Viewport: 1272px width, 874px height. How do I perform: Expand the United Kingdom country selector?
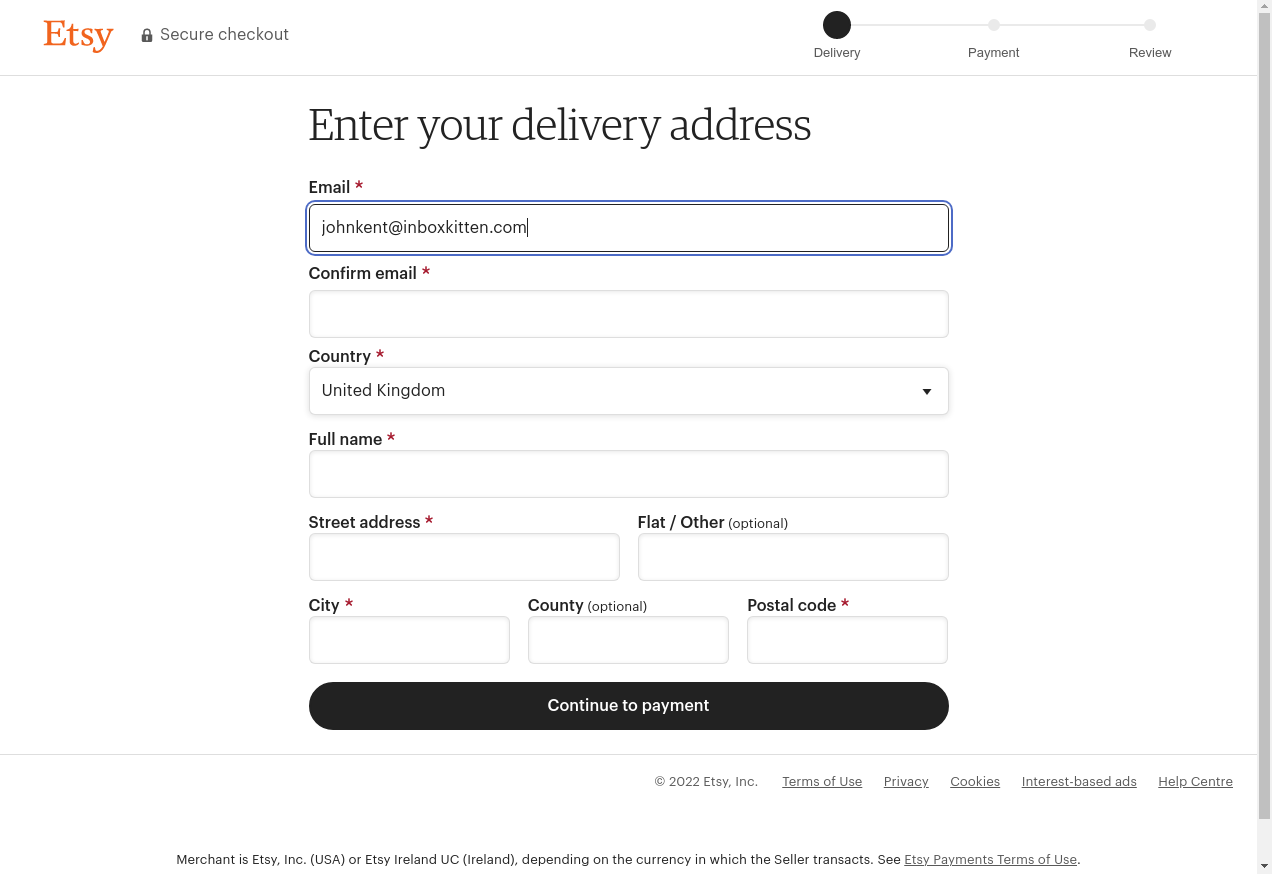(x=628, y=391)
